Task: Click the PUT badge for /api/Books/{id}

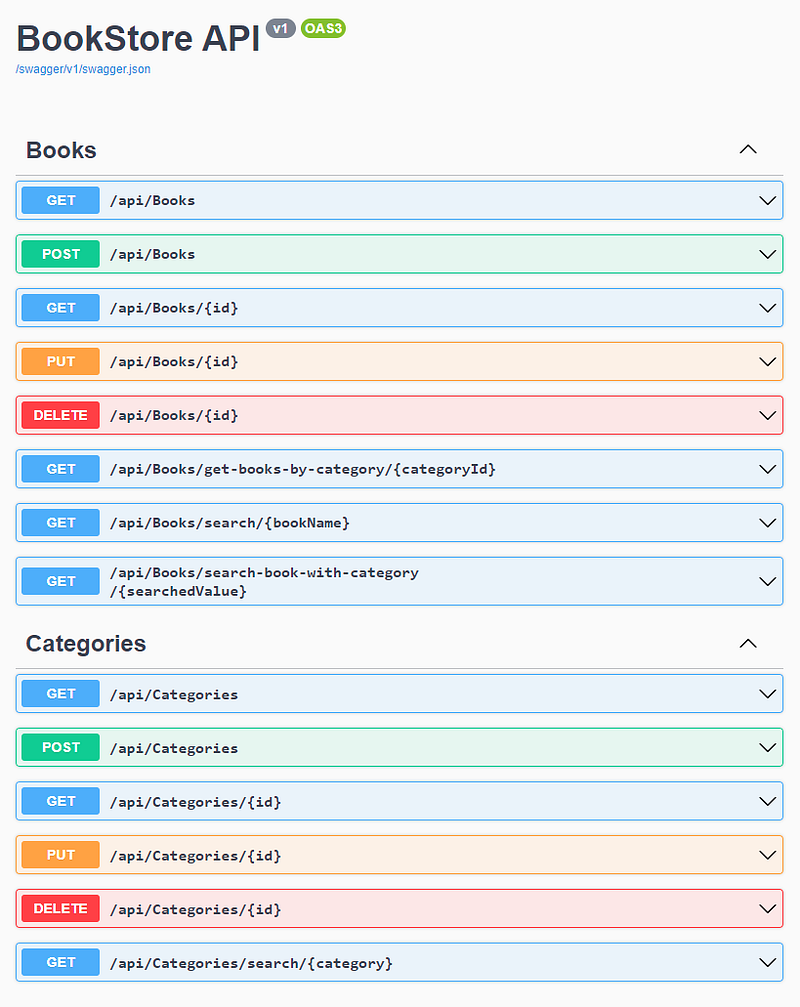Action: pyautogui.click(x=61, y=361)
